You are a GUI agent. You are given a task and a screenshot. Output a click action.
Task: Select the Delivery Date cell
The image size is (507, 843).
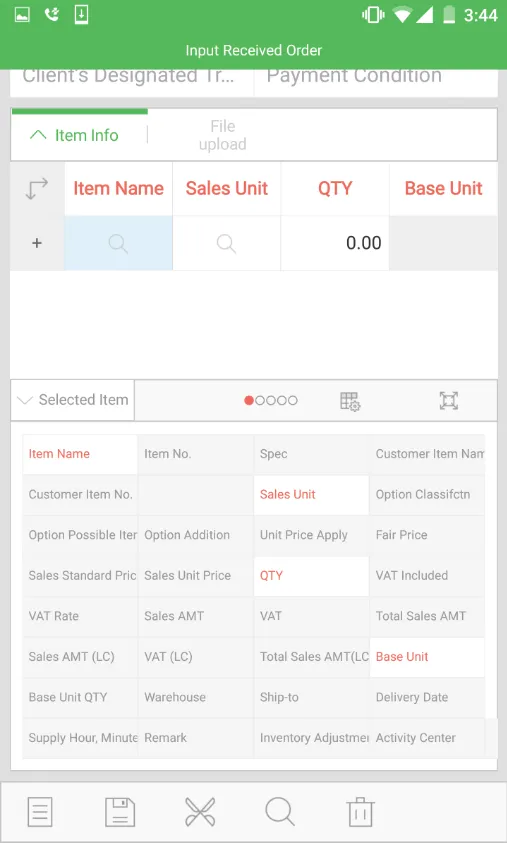[427, 698]
